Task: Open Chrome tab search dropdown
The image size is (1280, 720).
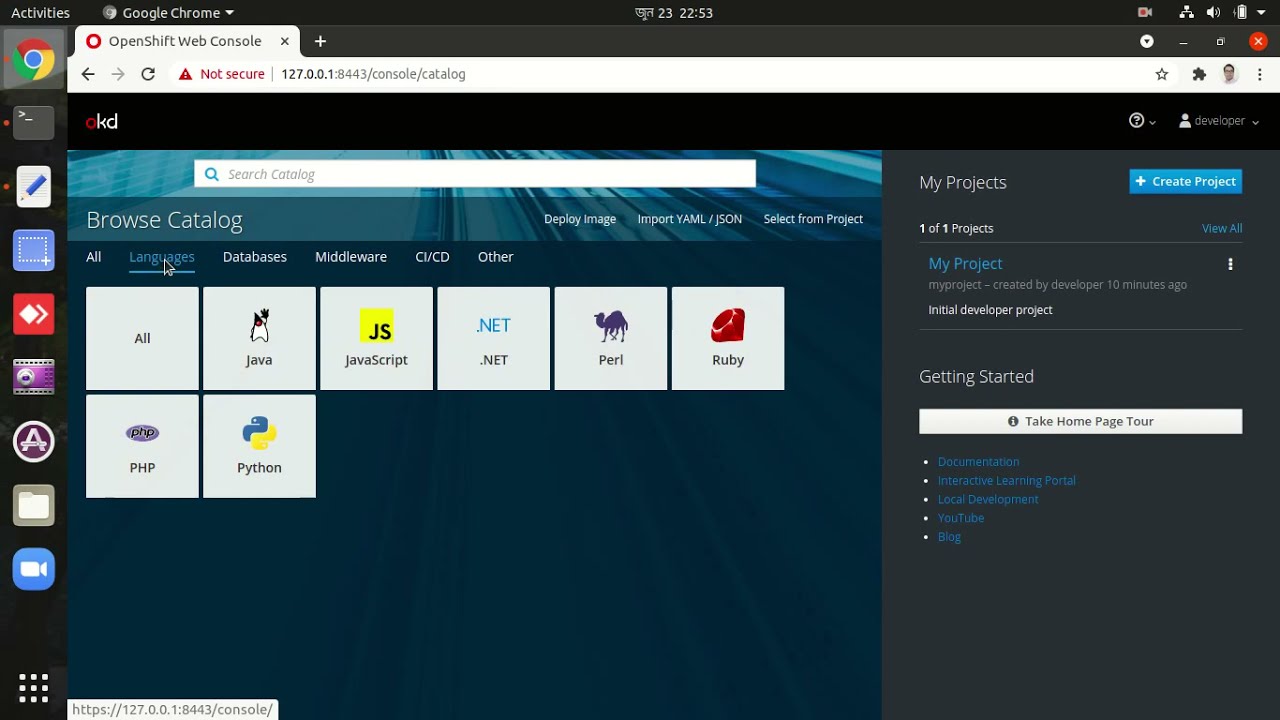Action: point(1147,41)
